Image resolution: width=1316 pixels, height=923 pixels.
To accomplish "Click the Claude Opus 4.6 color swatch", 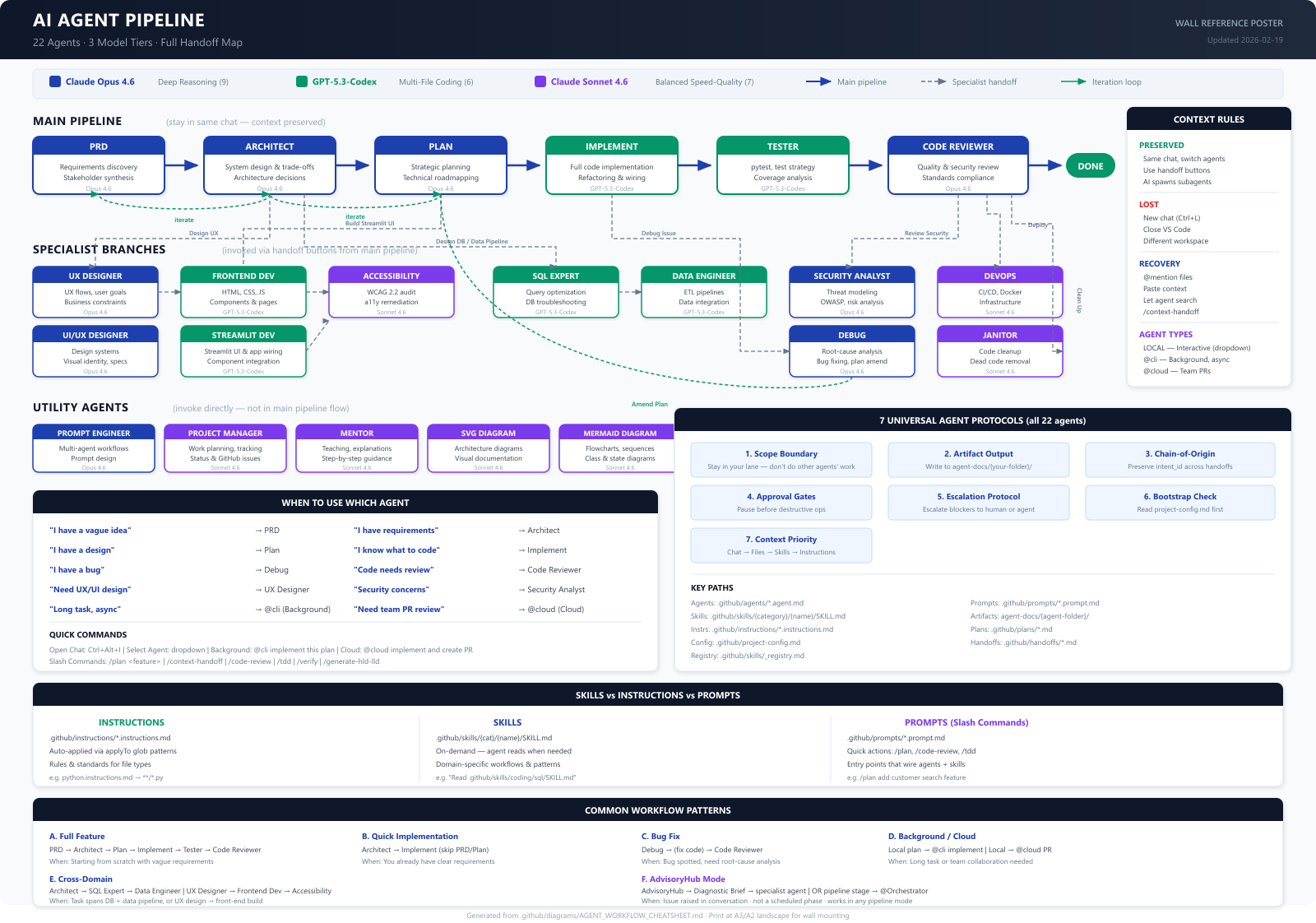I will tap(53, 81).
